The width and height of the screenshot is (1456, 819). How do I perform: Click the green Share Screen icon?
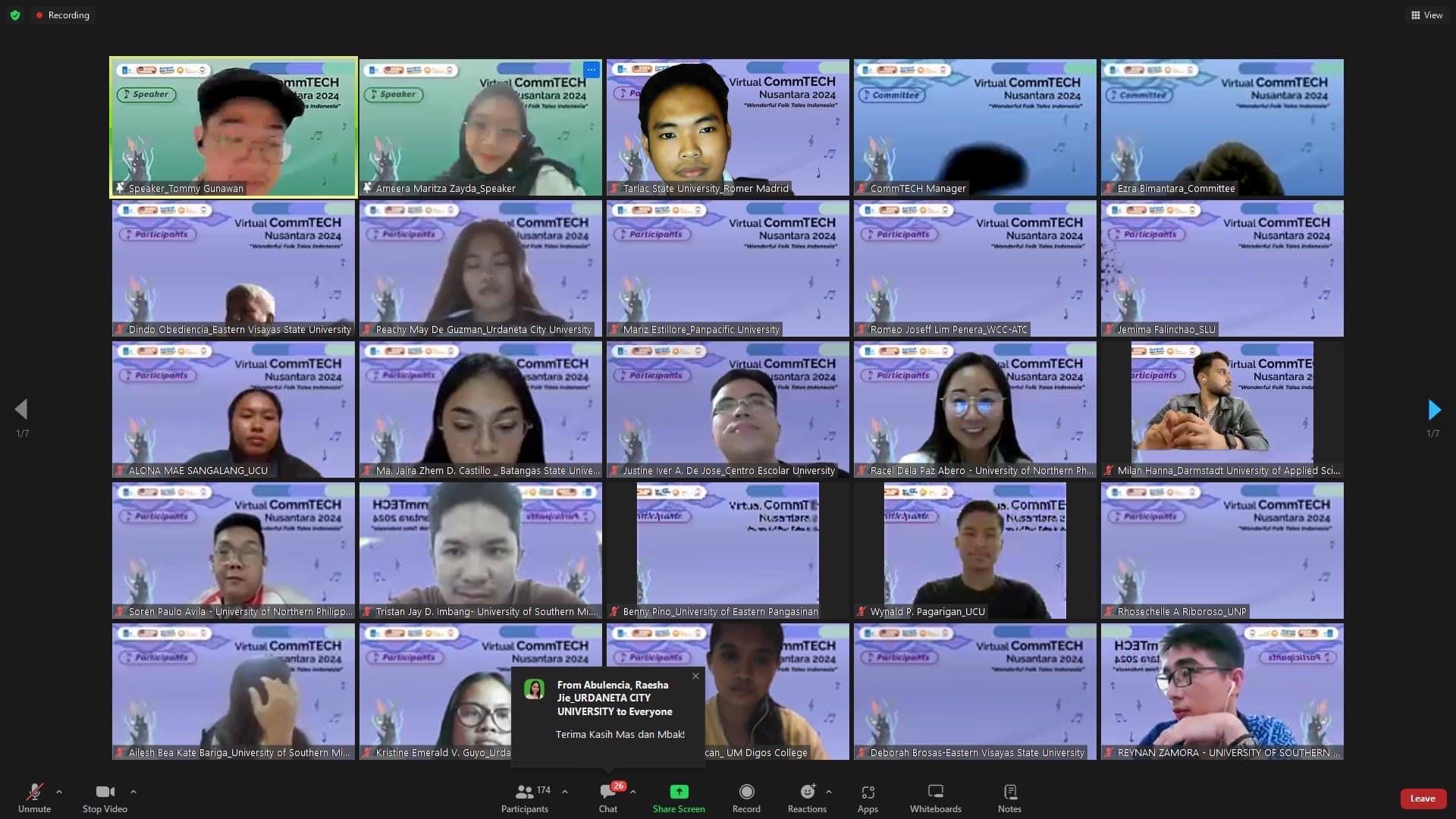point(679,792)
